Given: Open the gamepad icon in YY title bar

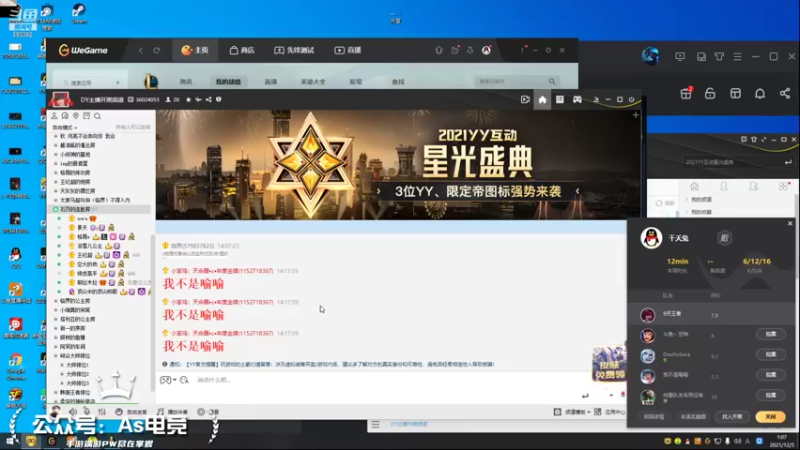Looking at the screenshot, I should 577,99.
